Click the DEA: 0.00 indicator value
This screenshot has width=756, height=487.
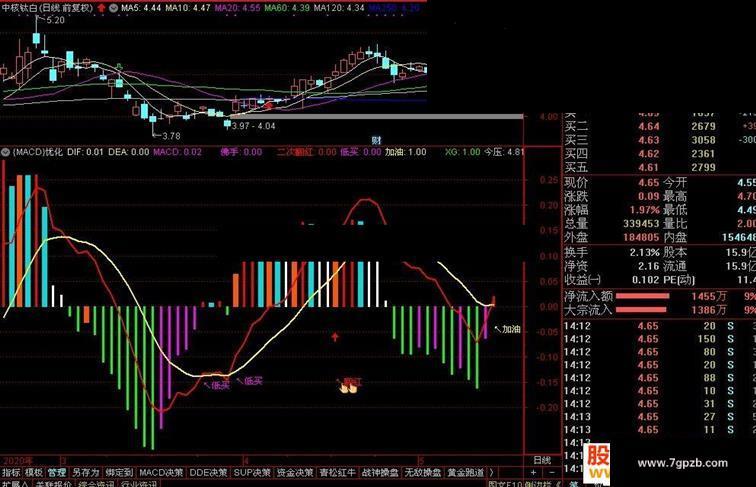(x=129, y=152)
